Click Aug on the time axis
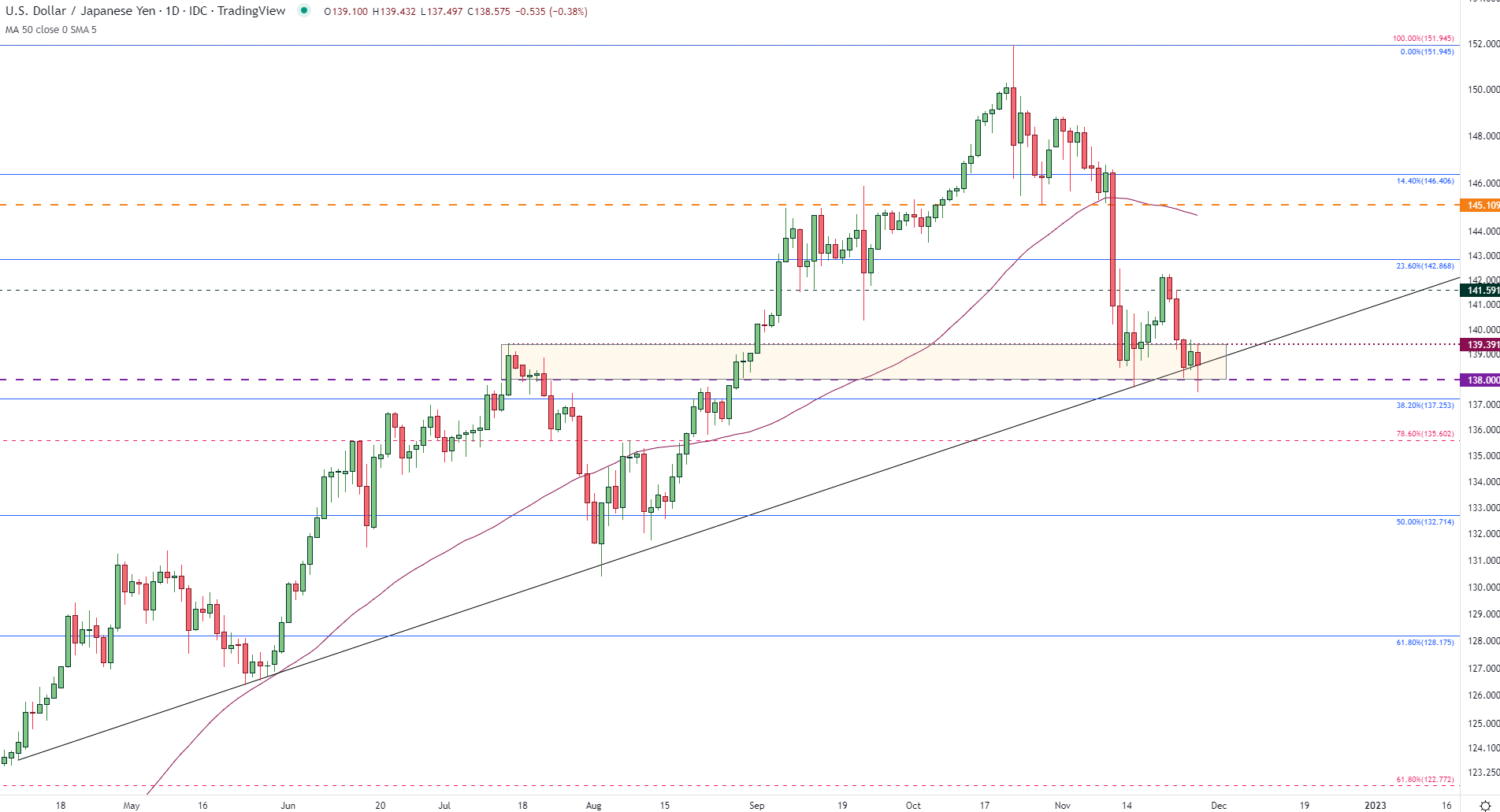The width and height of the screenshot is (1500, 812). click(x=594, y=806)
